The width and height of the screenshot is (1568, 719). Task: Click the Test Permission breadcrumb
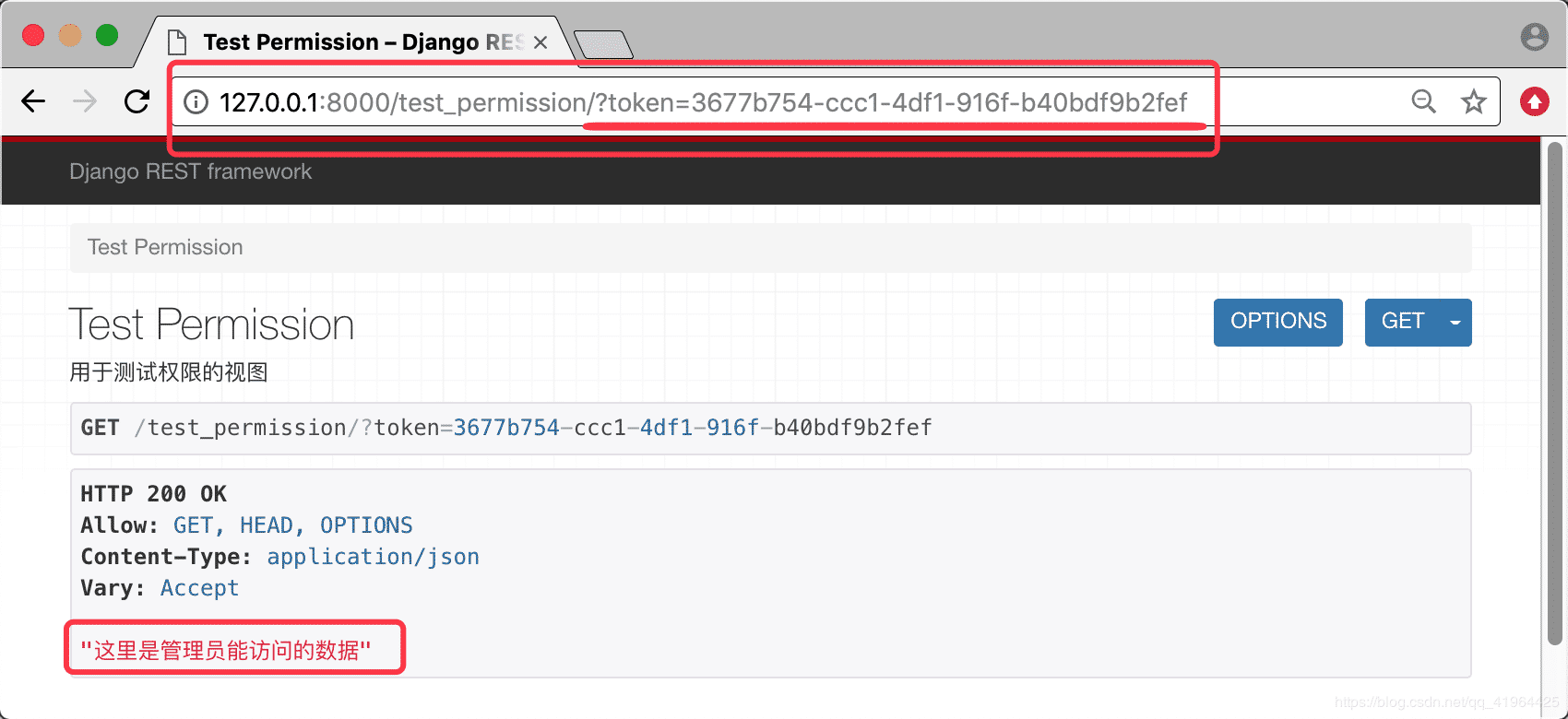coord(165,247)
